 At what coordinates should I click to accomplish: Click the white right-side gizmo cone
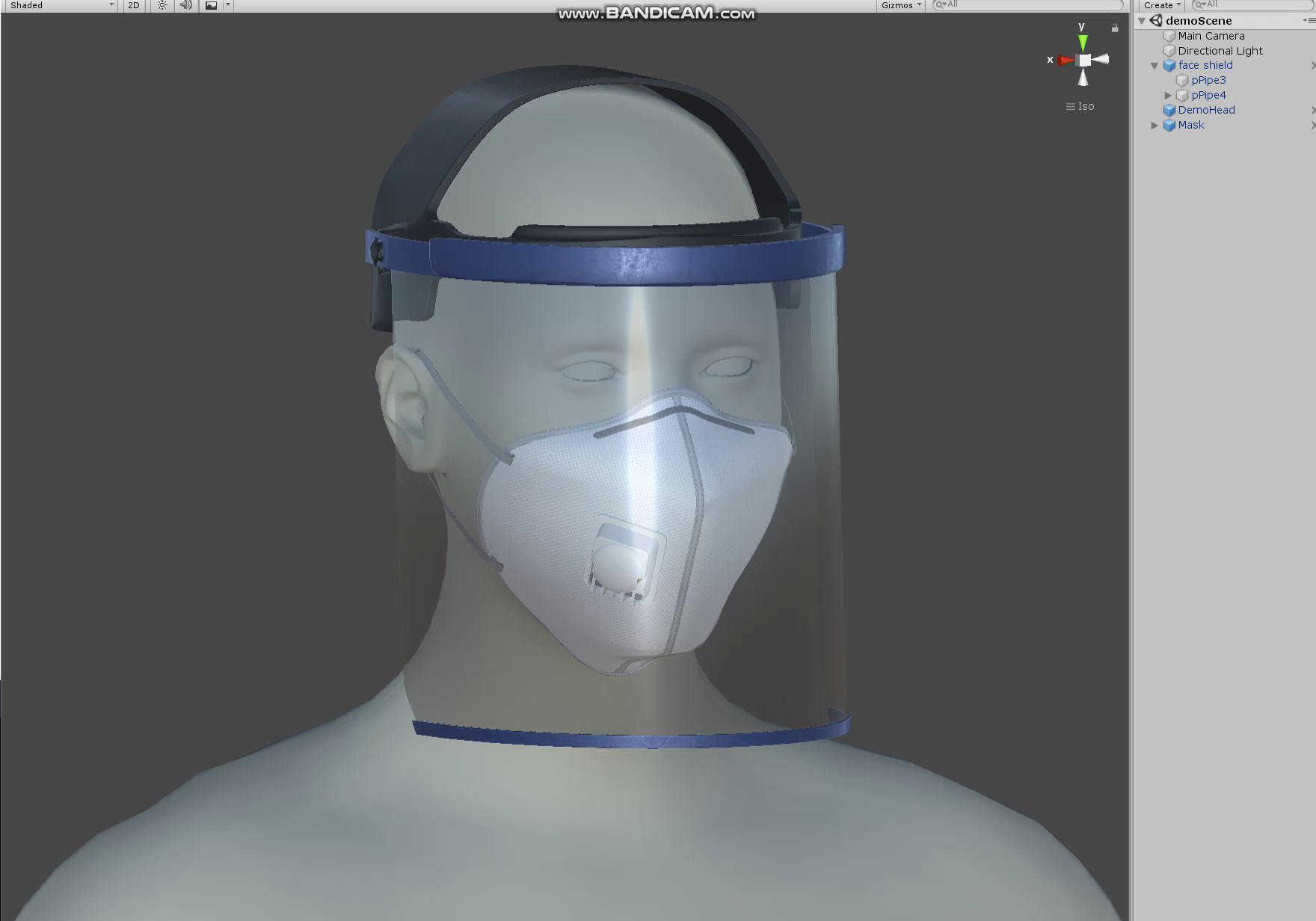point(1101,59)
